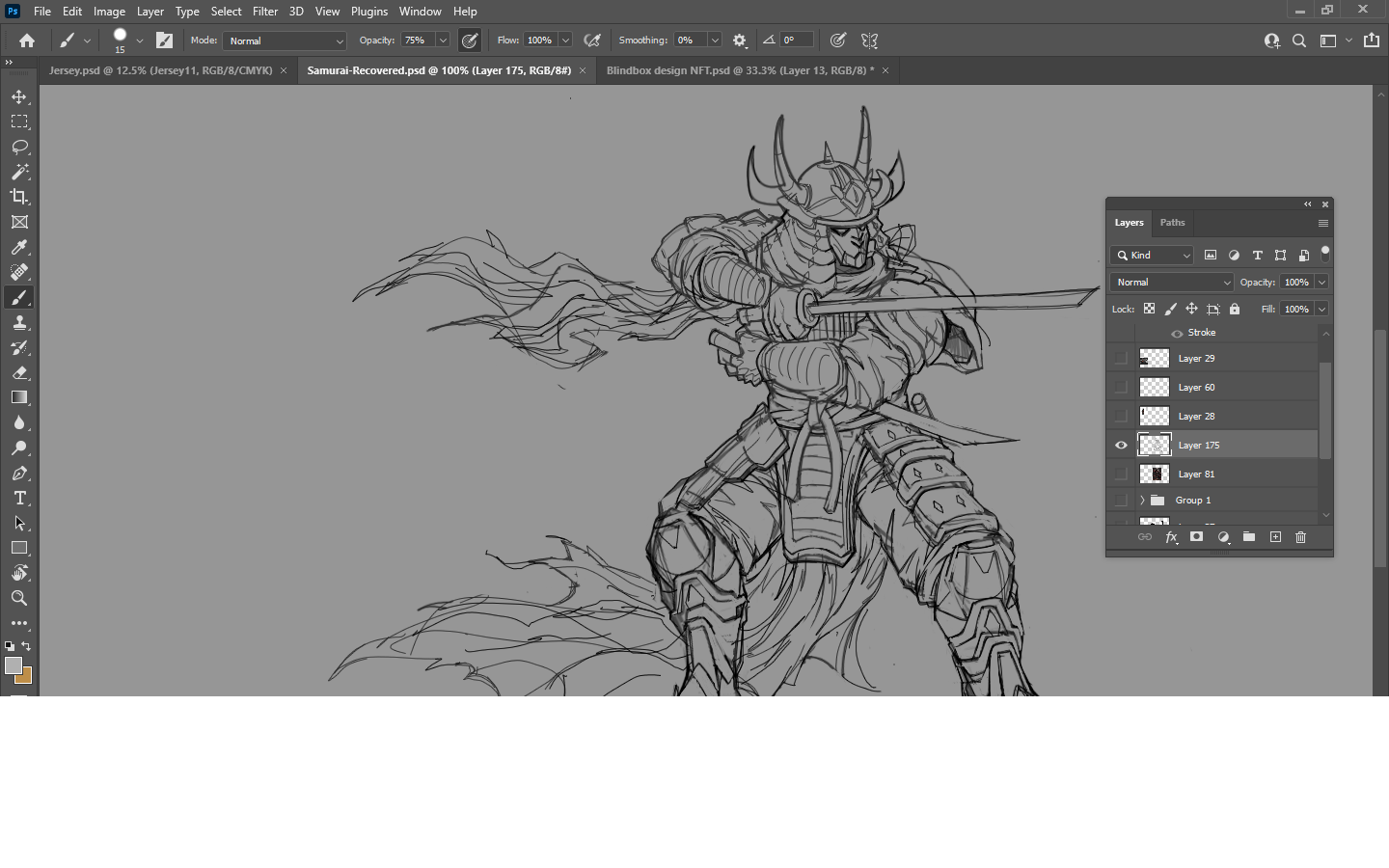
Task: Toggle Stroke effect visibility eye
Action: click(x=1177, y=333)
